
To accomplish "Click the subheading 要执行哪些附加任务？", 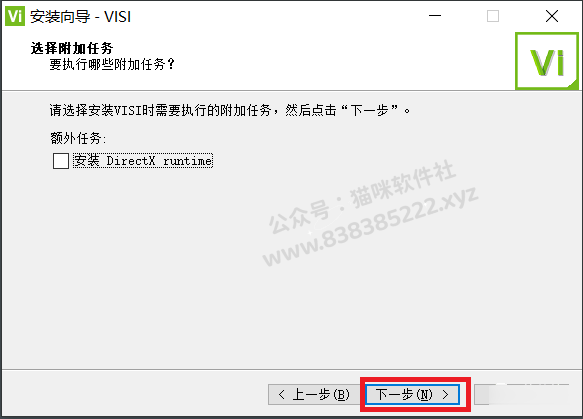I will tap(112, 64).
